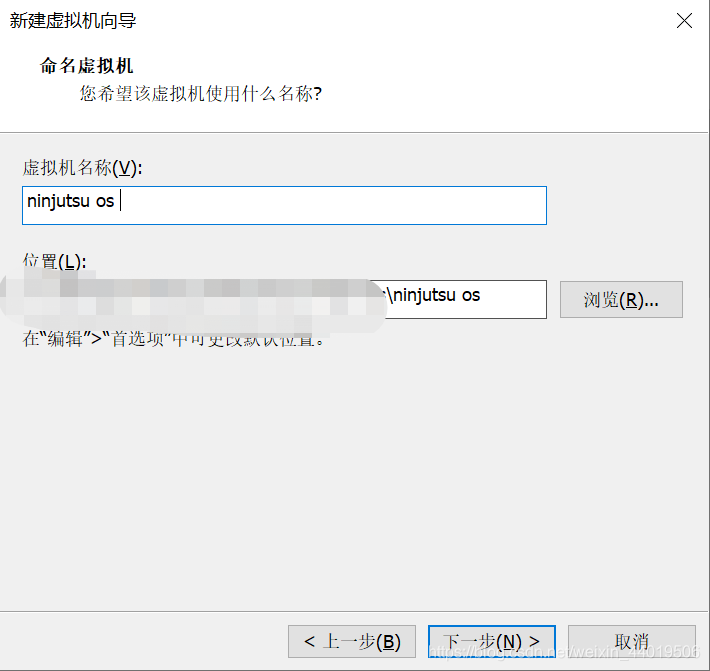Click the 虚拟机名称(V): label
This screenshot has width=710, height=671.
coord(82,168)
